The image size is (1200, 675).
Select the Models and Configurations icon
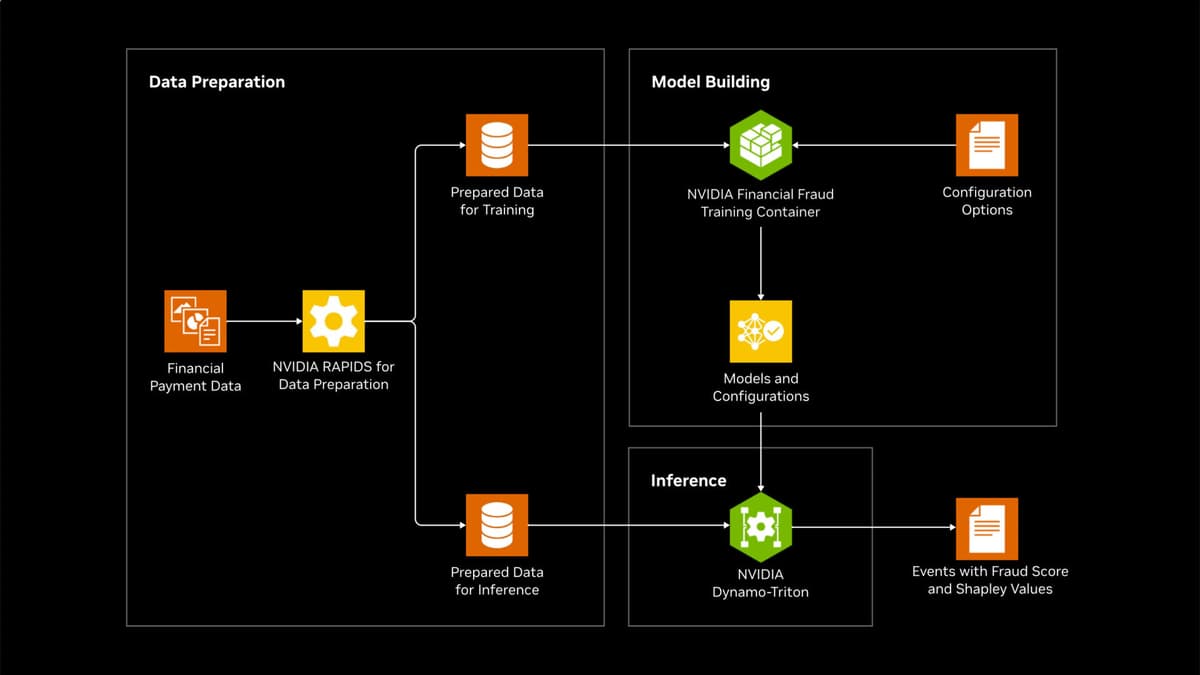click(x=760, y=331)
